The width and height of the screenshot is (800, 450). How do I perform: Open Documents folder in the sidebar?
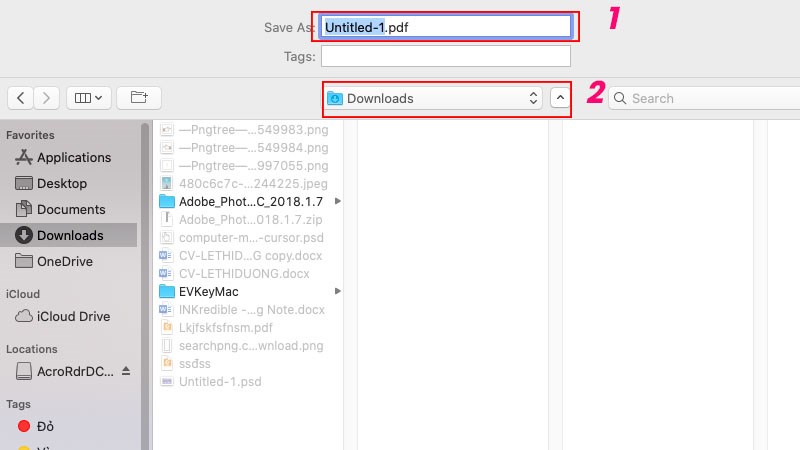70,209
